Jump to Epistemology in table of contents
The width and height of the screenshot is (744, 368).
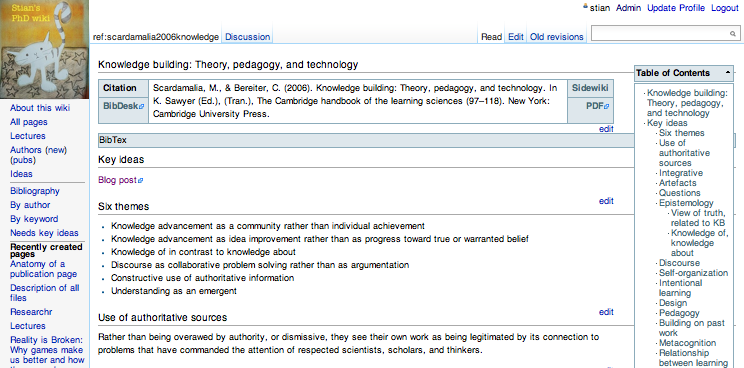point(686,203)
